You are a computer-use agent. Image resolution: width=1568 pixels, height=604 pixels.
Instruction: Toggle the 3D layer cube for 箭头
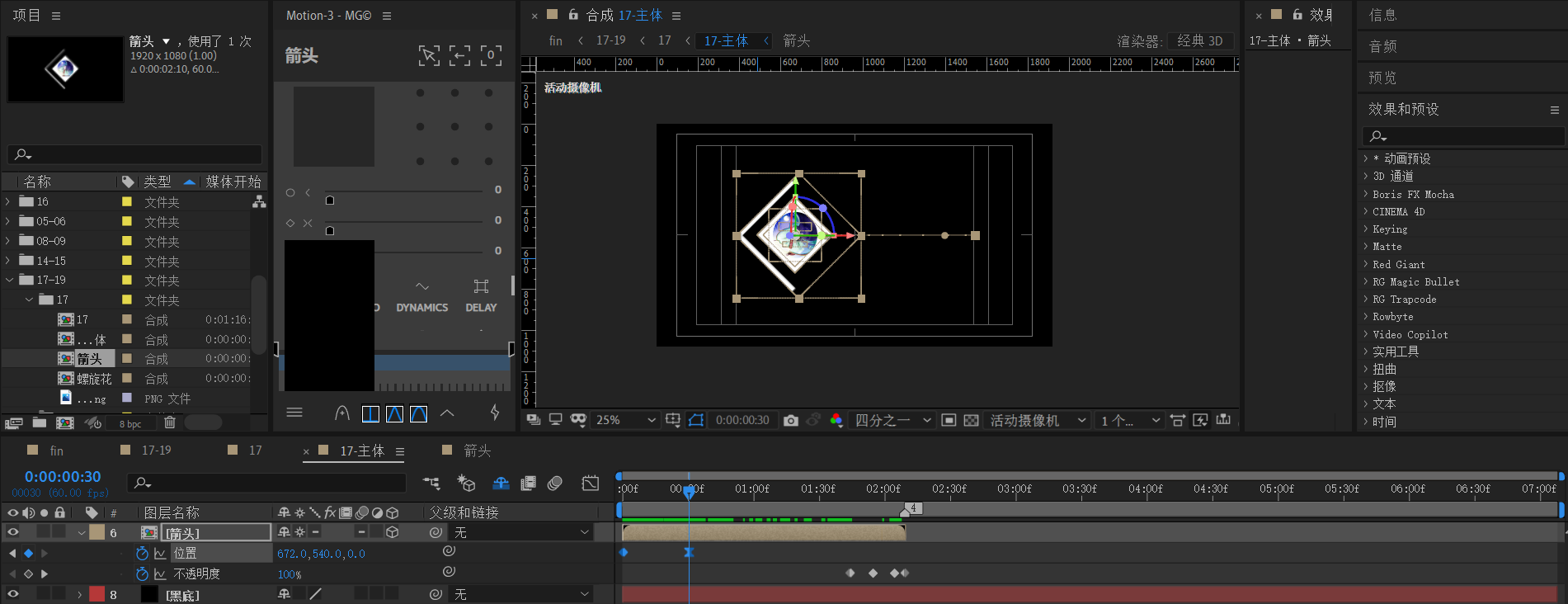pyautogui.click(x=393, y=532)
